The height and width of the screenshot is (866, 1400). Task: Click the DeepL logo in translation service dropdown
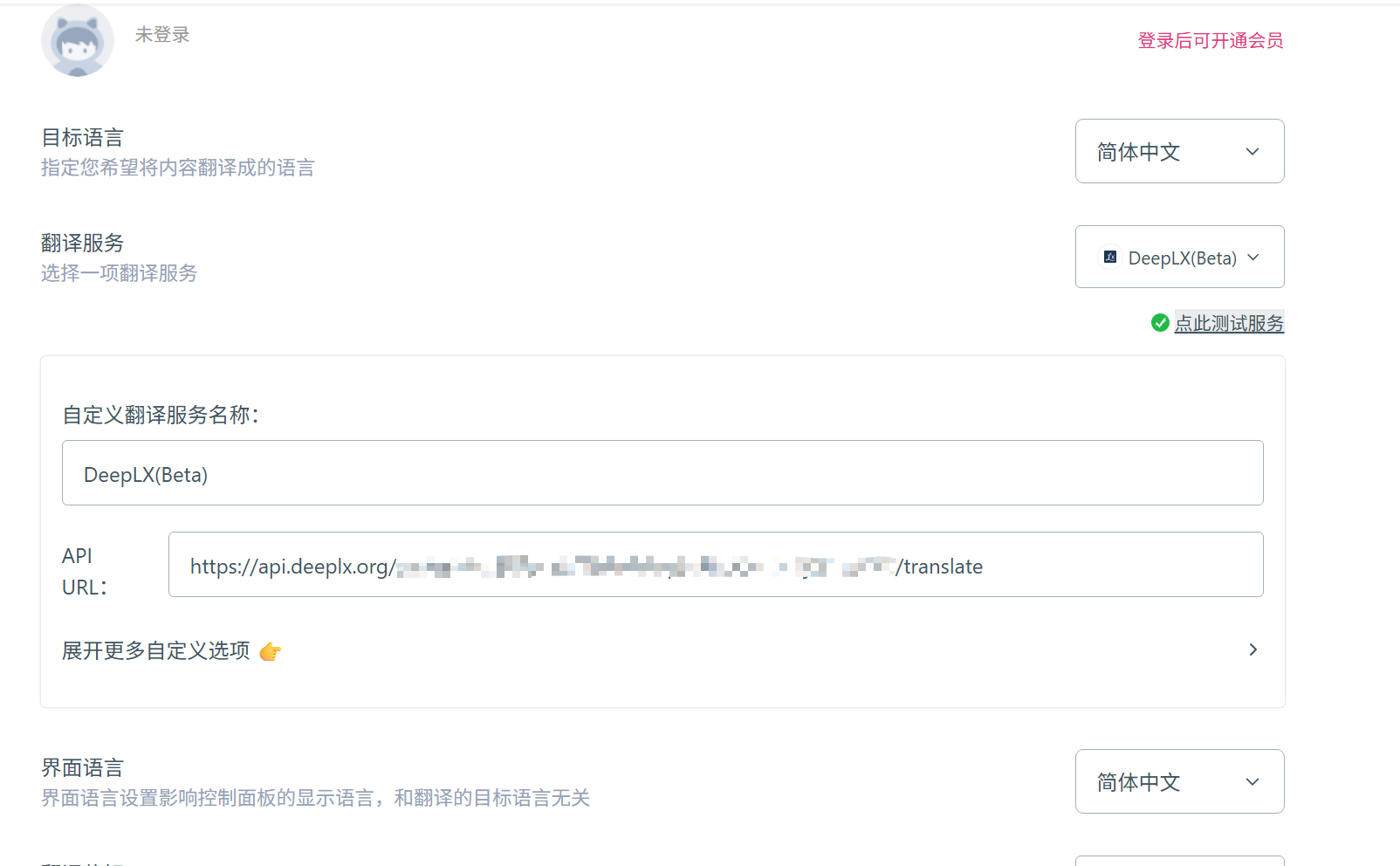[x=1110, y=257]
